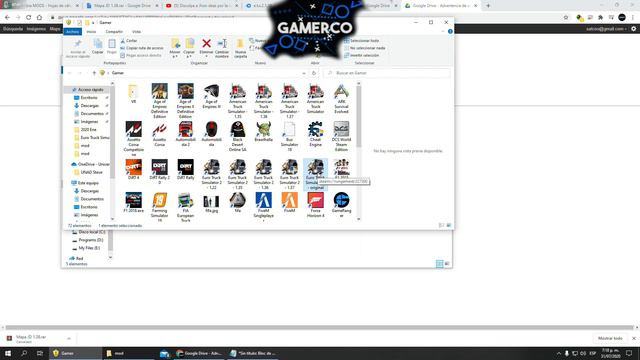Click the refresh button beside the address bar

313,73
